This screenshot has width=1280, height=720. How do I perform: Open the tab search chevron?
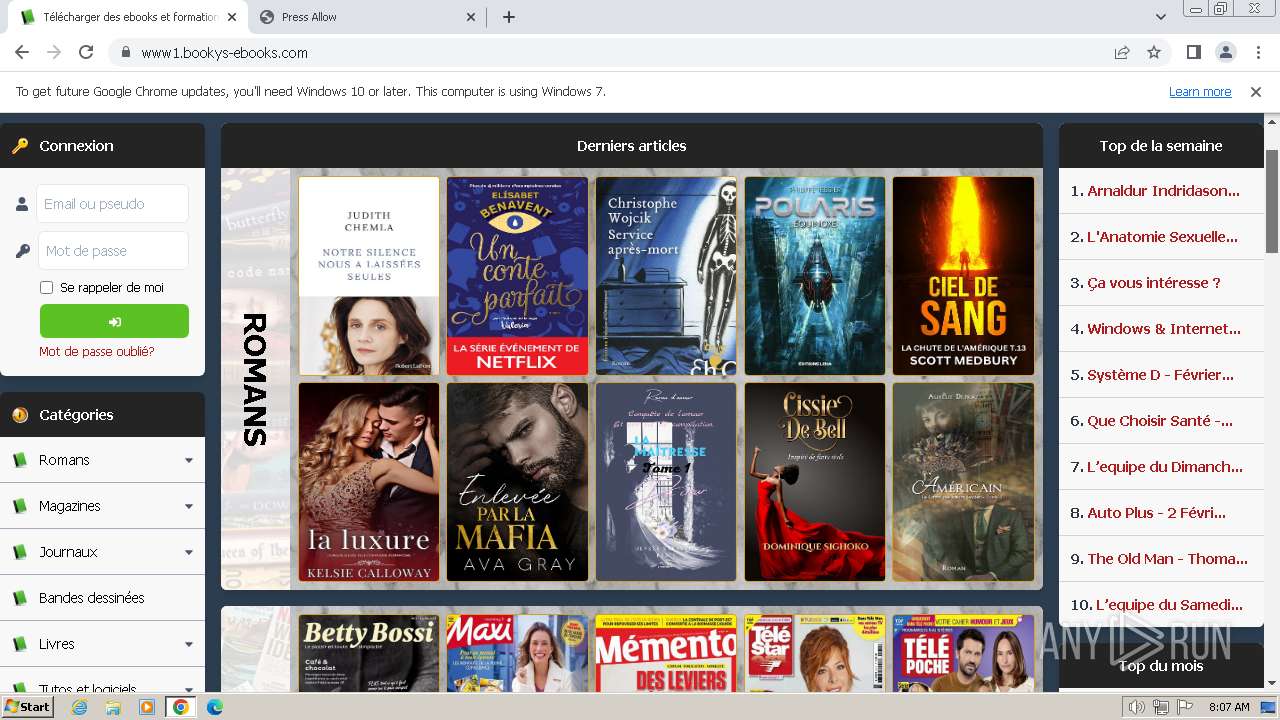tap(1161, 17)
